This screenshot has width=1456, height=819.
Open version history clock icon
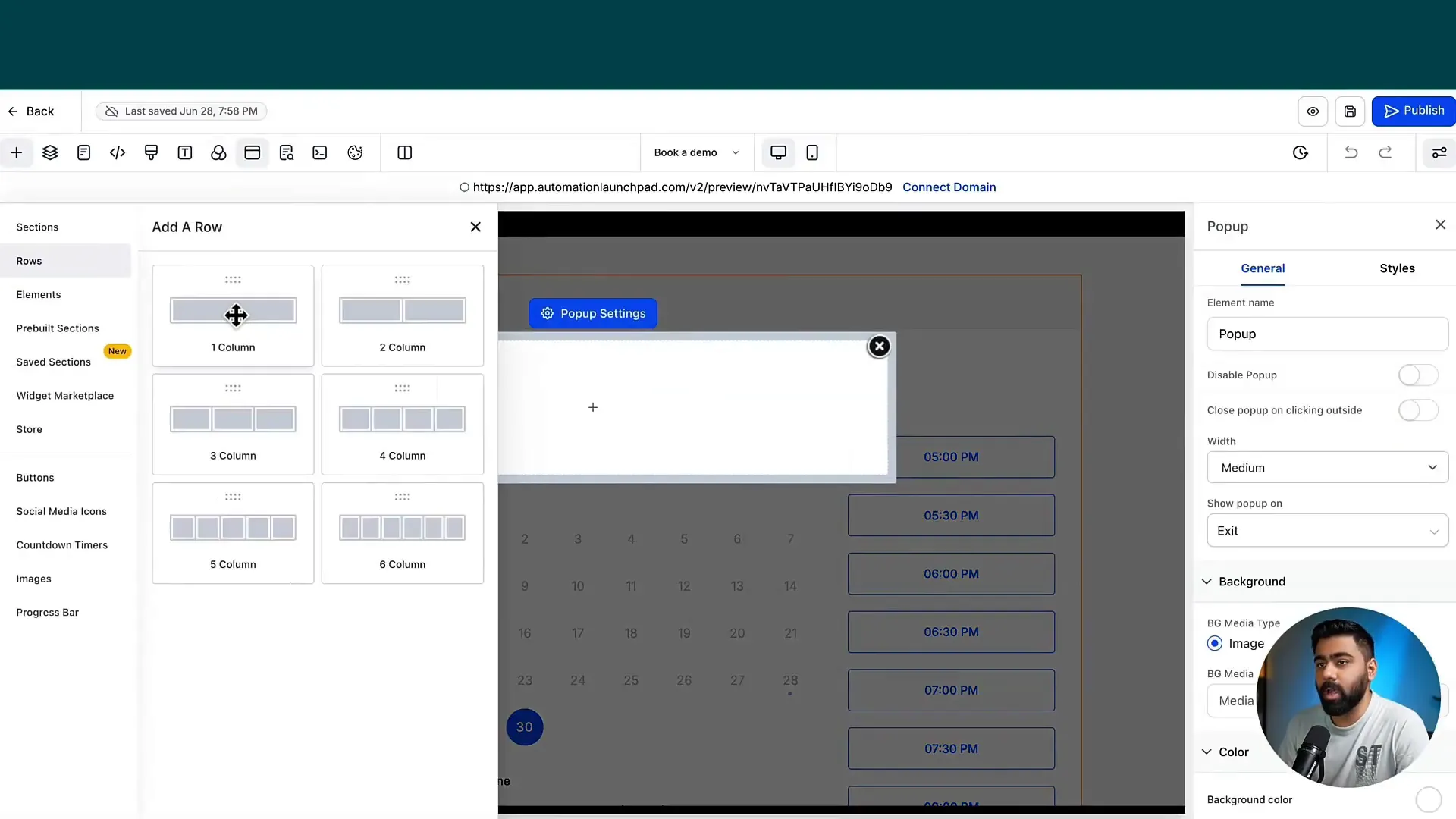click(1300, 152)
